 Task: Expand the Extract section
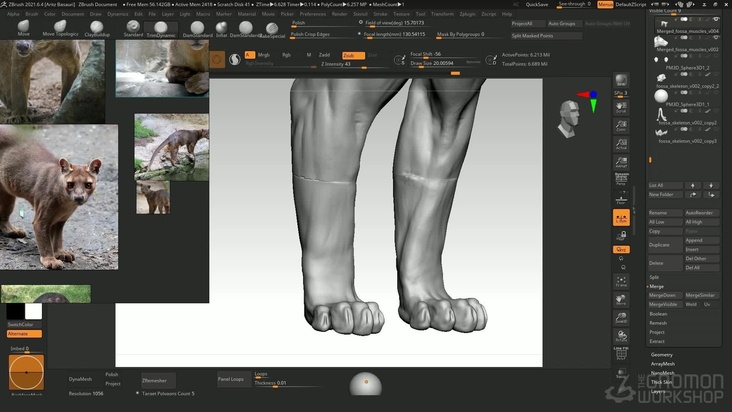pyautogui.click(x=657, y=341)
